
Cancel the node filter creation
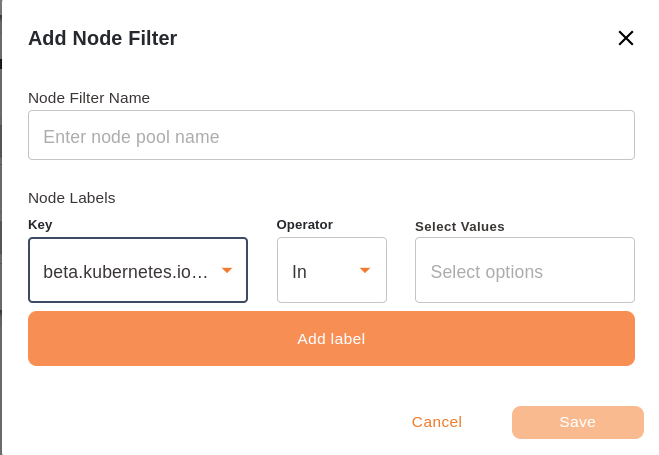click(x=437, y=422)
